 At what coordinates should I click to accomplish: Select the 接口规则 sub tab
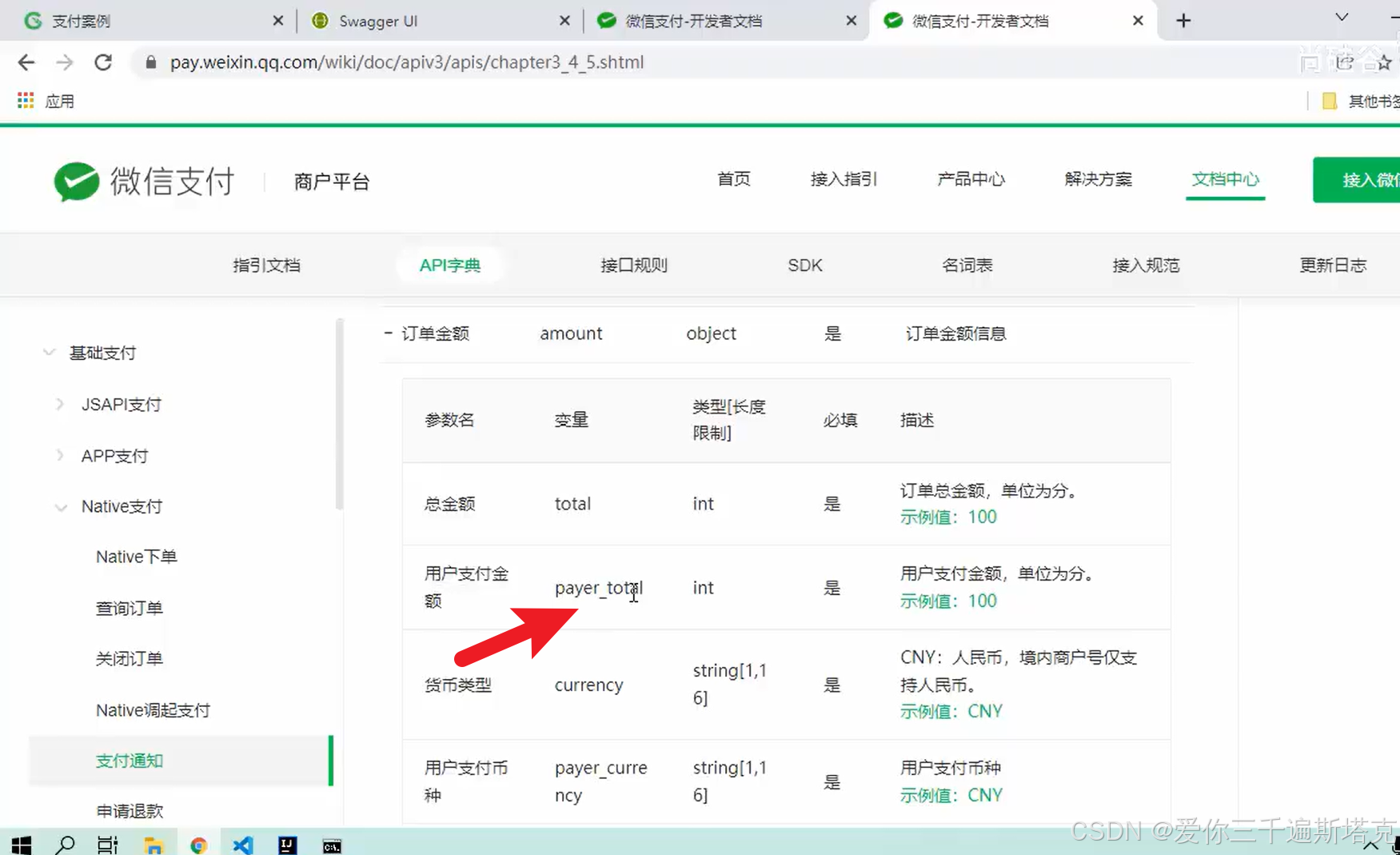pyautogui.click(x=634, y=266)
